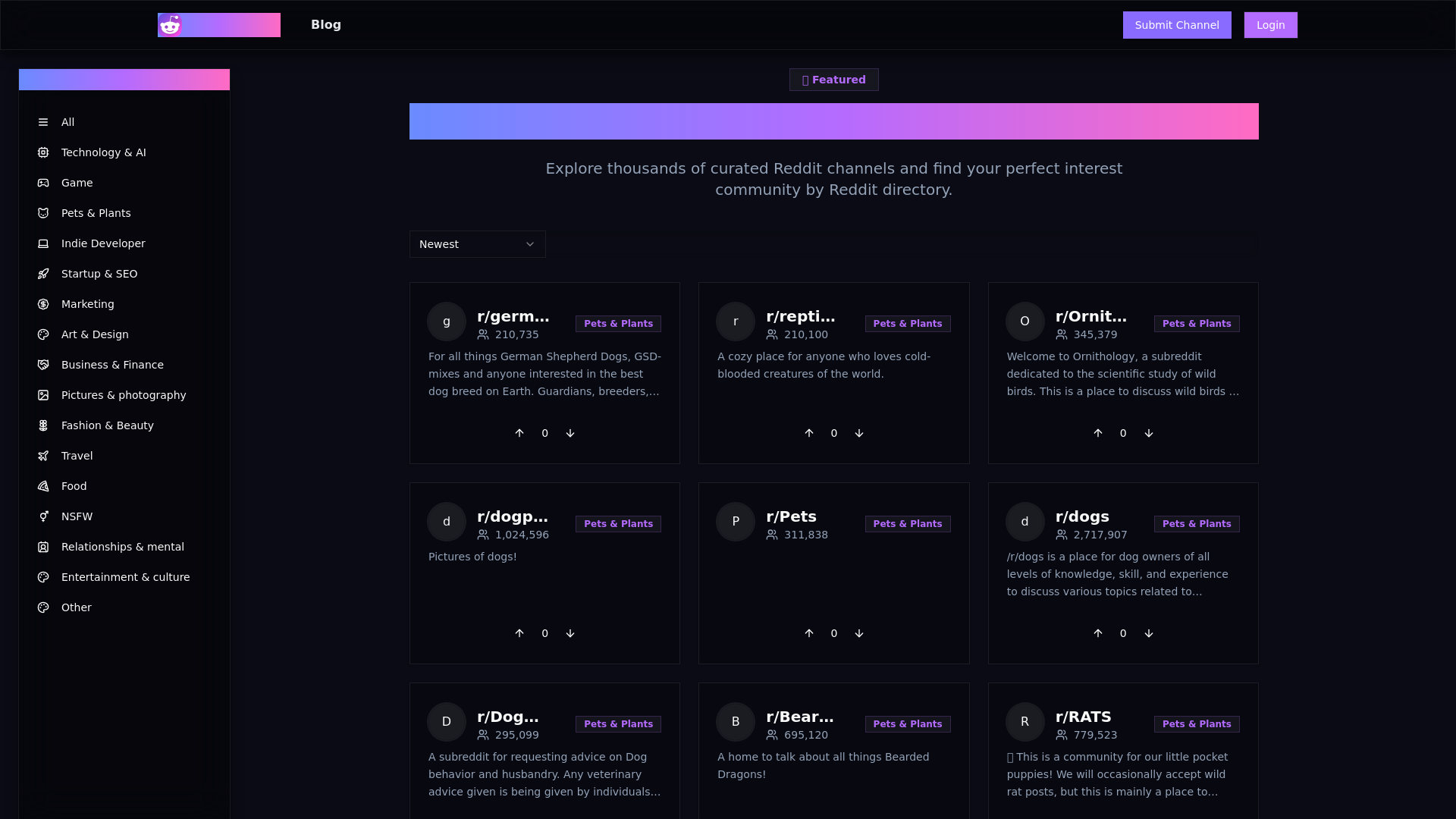Downvote the r/dogp... channel card
This screenshot has height=819, width=1456.
[x=570, y=633]
